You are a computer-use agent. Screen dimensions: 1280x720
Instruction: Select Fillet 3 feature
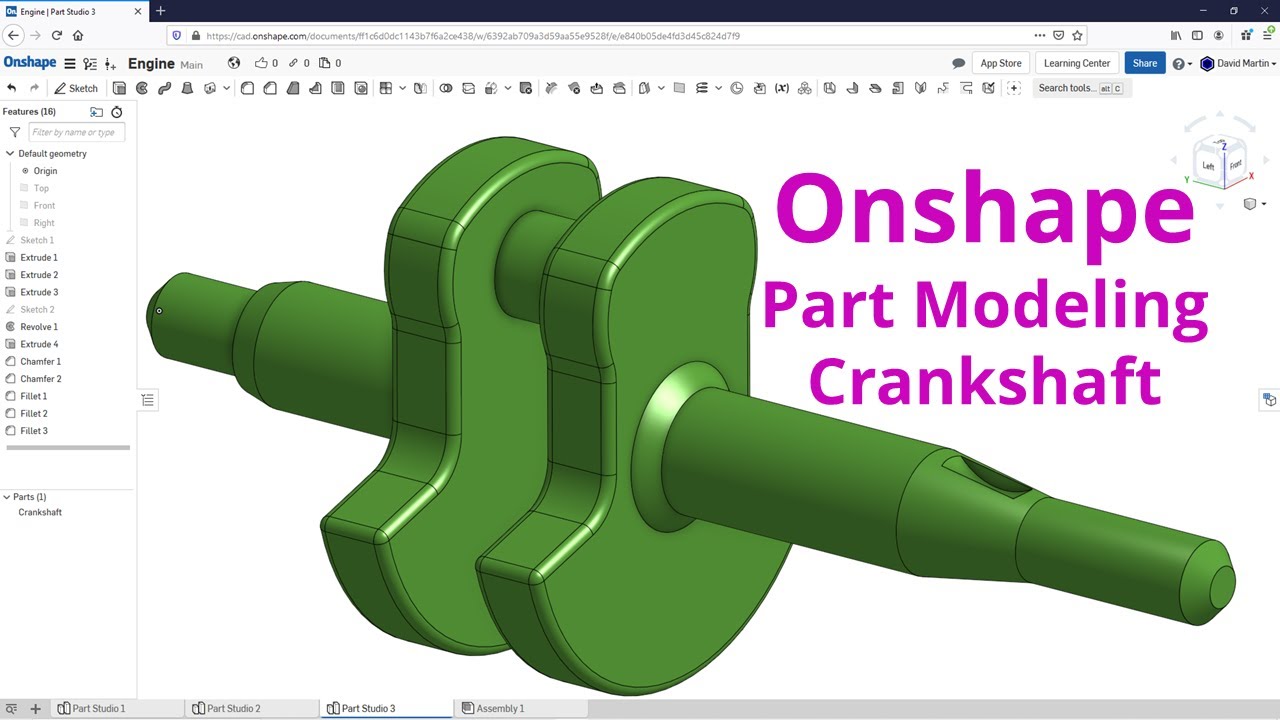pyautogui.click(x=34, y=431)
